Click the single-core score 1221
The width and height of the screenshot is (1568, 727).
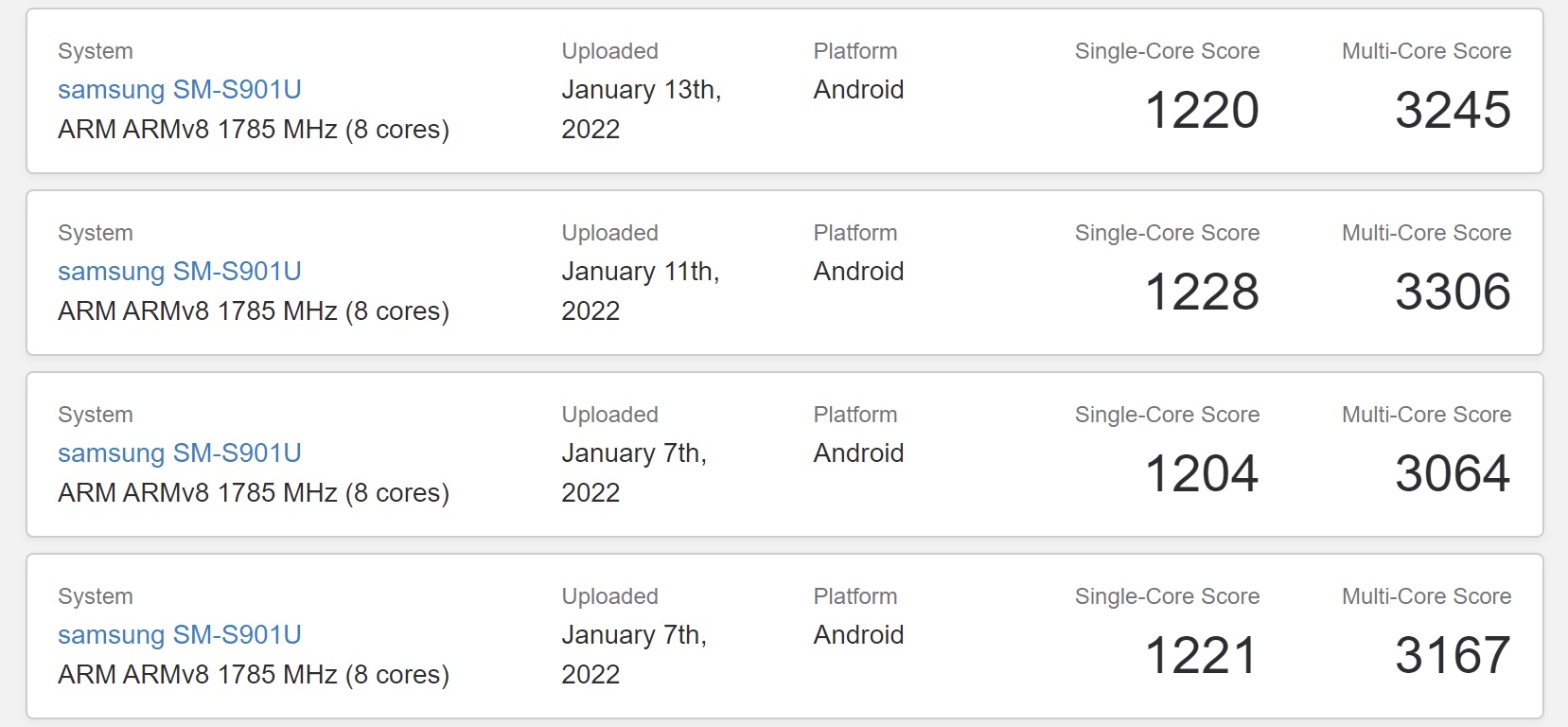(x=1202, y=655)
